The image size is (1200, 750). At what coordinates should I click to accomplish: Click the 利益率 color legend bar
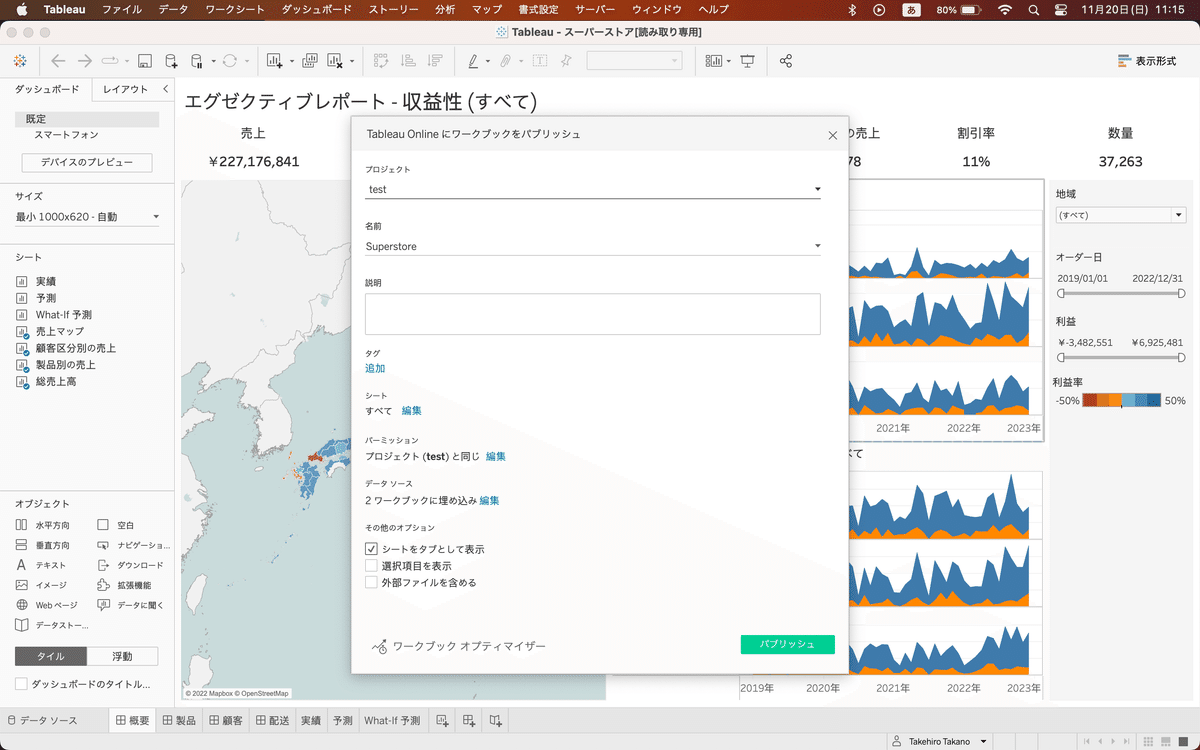click(1122, 400)
